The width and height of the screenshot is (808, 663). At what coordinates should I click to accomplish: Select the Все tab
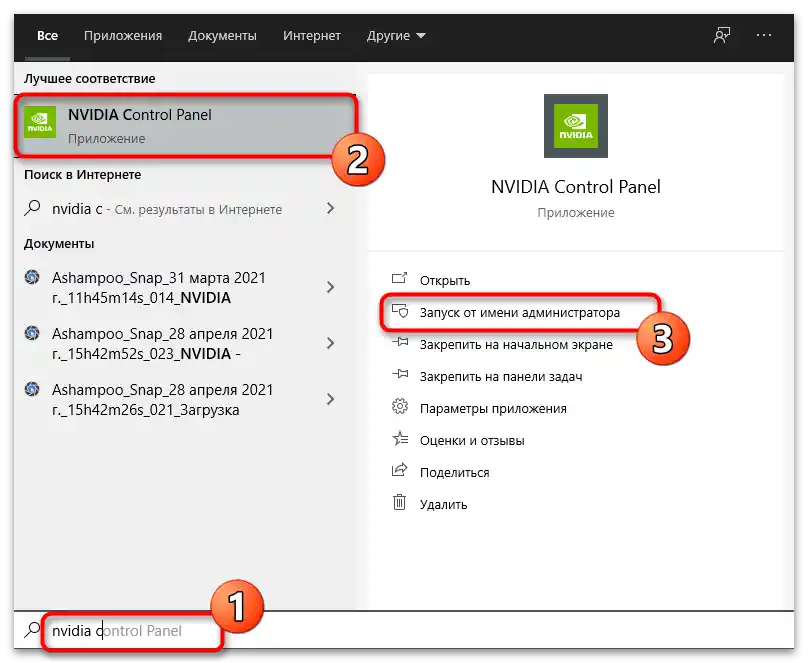click(x=47, y=36)
